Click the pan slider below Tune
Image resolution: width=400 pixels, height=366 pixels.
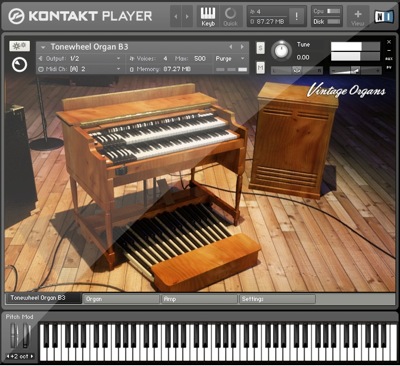click(x=297, y=70)
